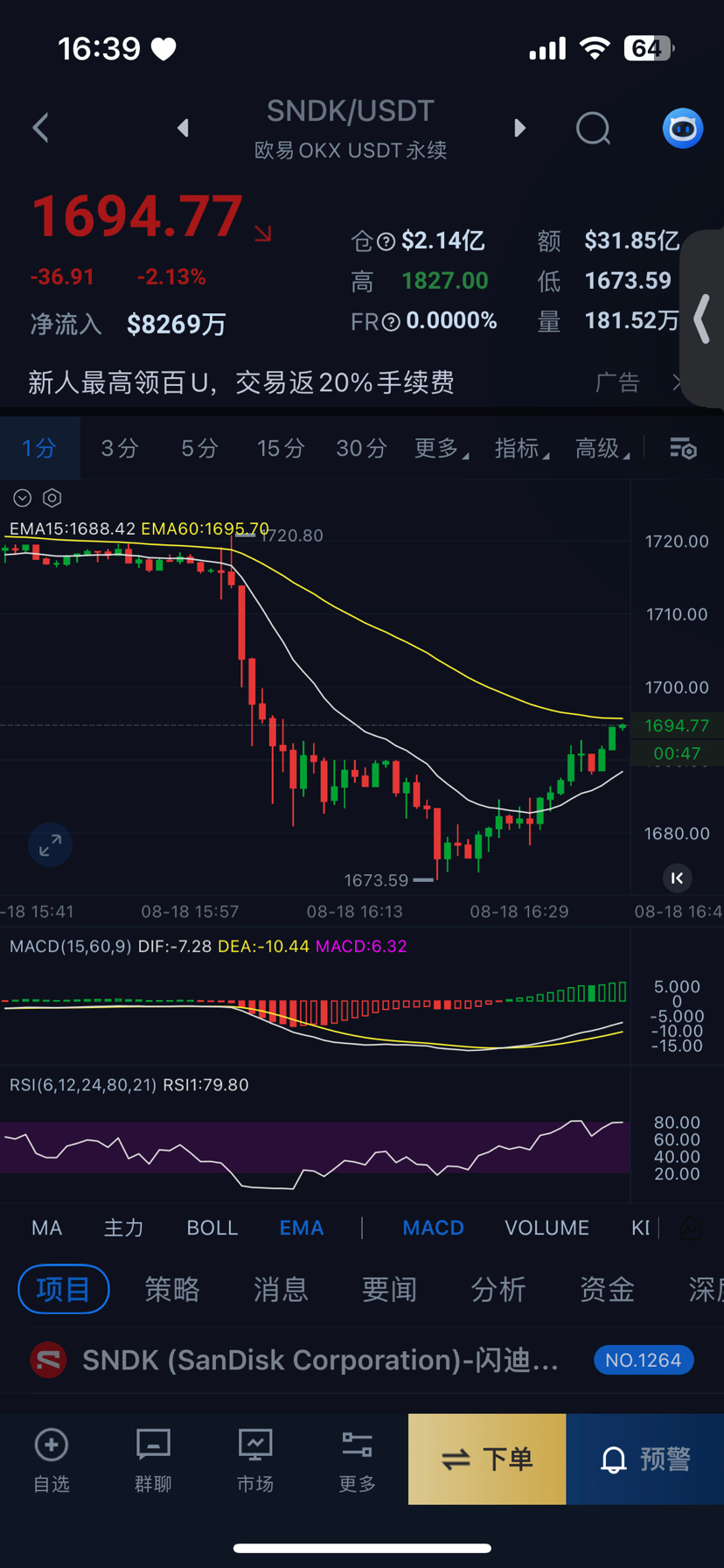
Task: Tap the large price 1694.77 in header
Action: click(x=137, y=217)
